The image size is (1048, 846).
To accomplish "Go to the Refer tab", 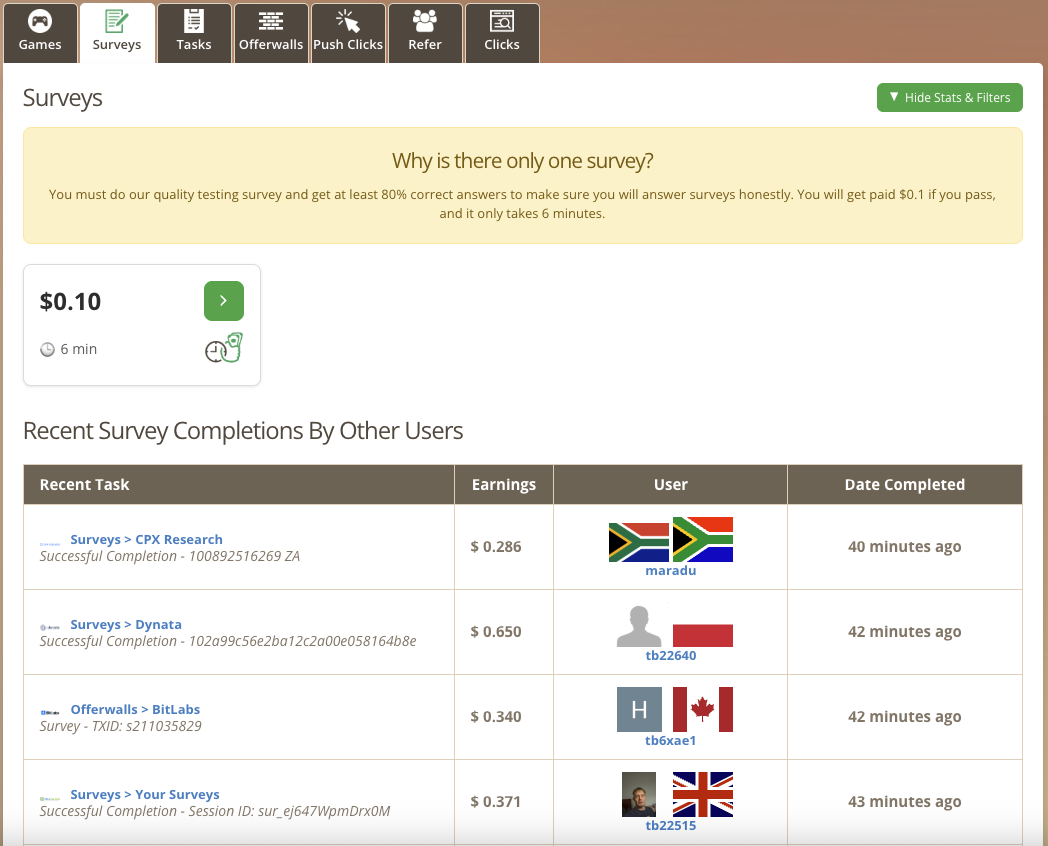I will point(425,33).
